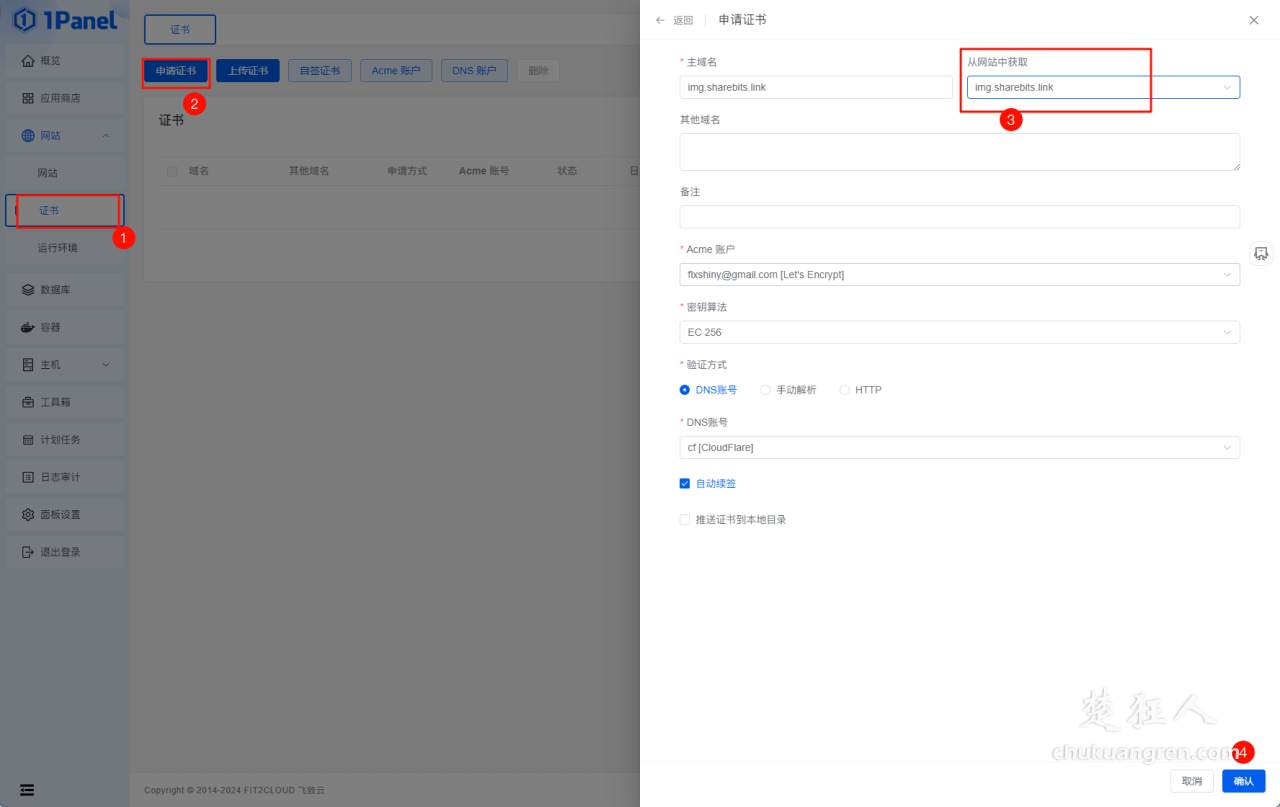This screenshot has height=807, width=1280.
Task: Click the 容器 containers sidebar icon
Action: tap(64, 327)
